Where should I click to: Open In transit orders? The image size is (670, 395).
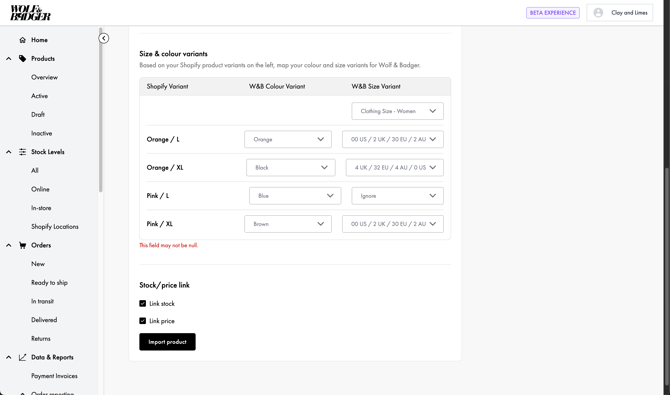42,301
